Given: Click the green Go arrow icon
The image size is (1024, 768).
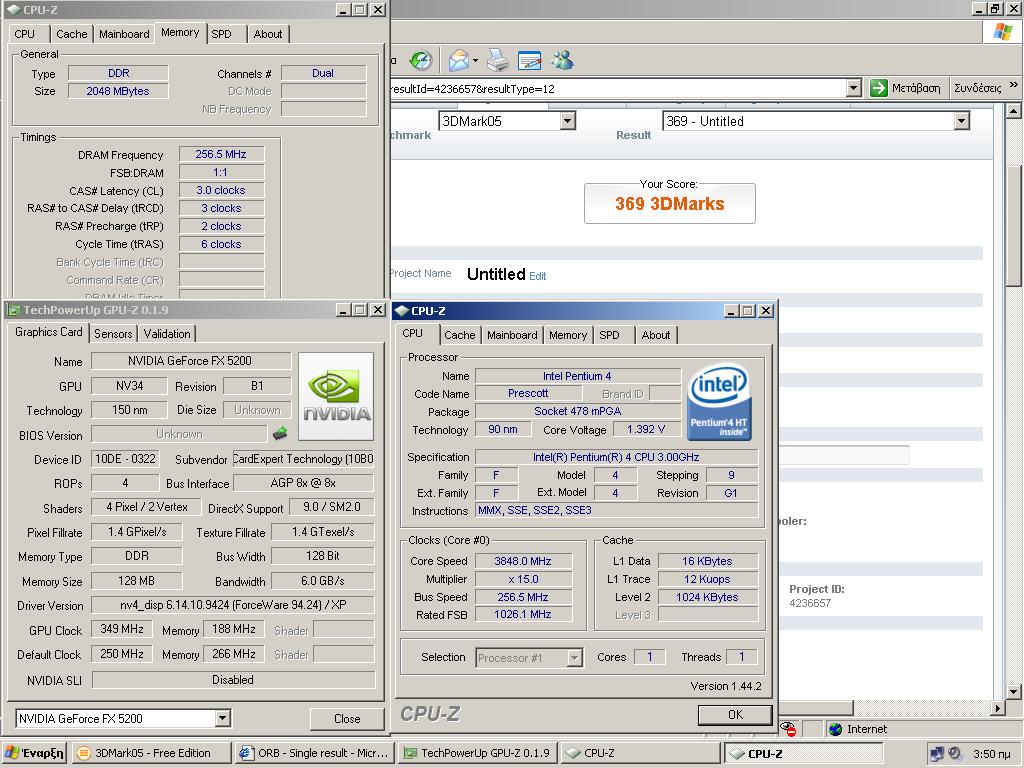Looking at the screenshot, I should [x=879, y=88].
